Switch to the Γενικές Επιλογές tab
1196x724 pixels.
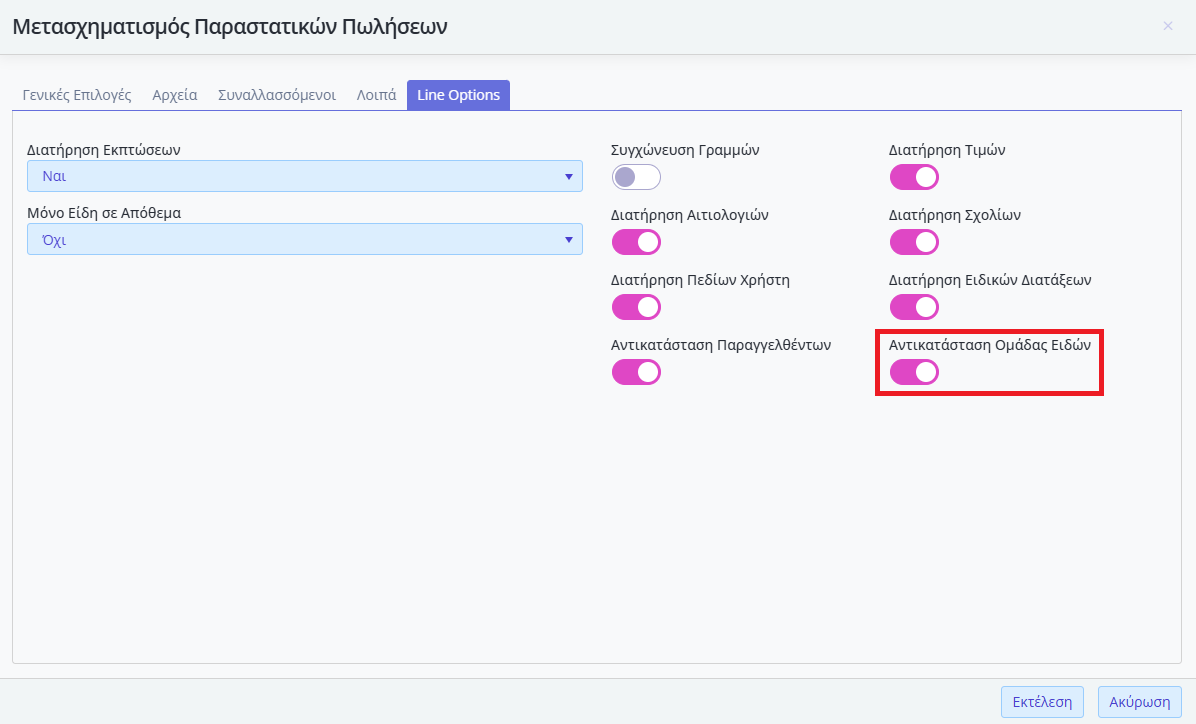pyautogui.click(x=77, y=96)
